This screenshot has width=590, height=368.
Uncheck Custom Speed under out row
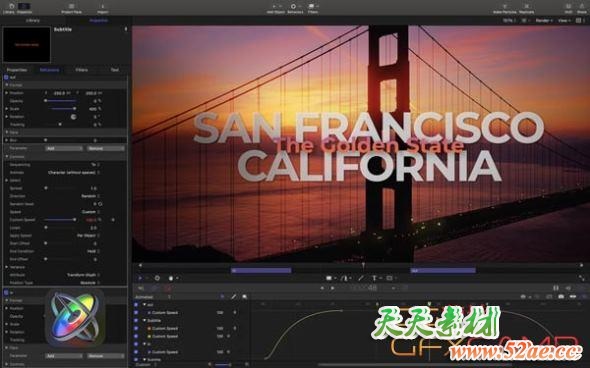(136, 312)
